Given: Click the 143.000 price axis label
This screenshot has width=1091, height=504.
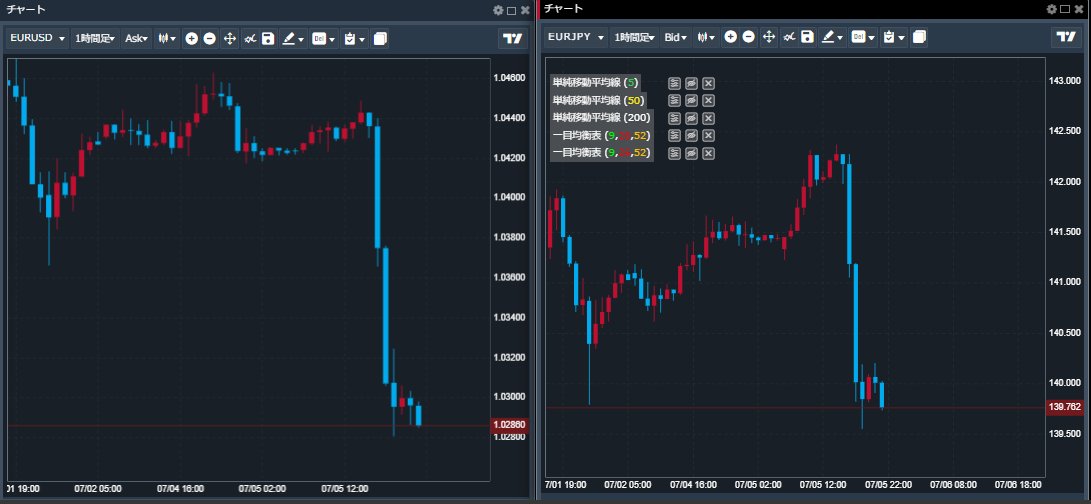Looking at the screenshot, I should tap(1064, 81).
